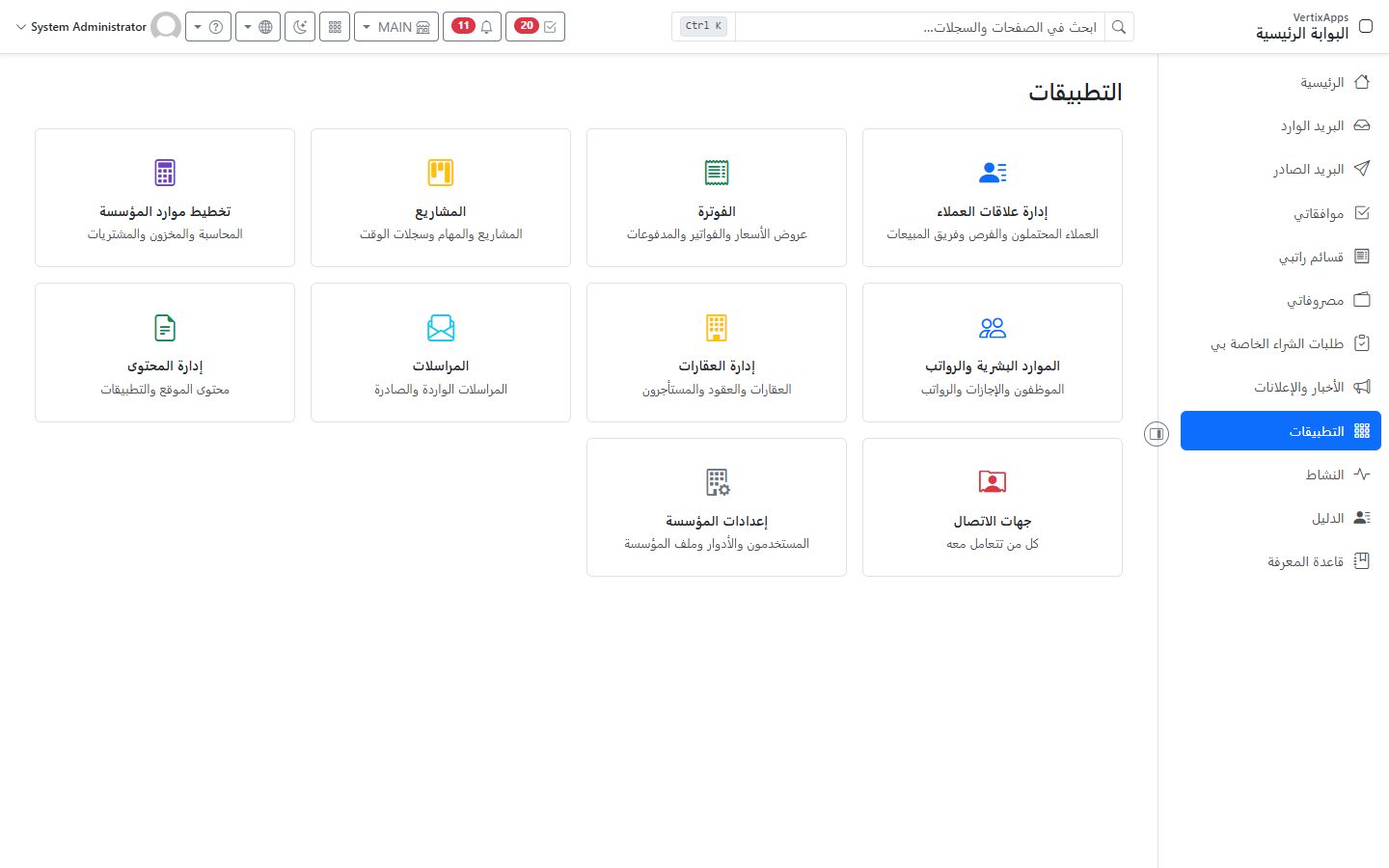Open the tasks checklist showing 20

click(x=535, y=27)
